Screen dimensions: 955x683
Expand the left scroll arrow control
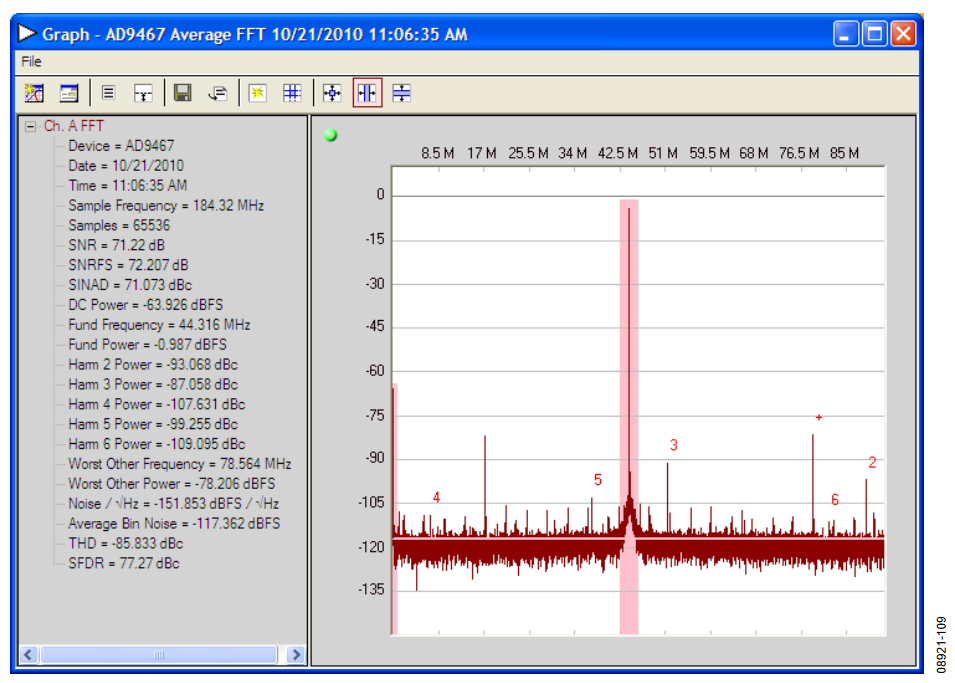pyautogui.click(x=27, y=654)
